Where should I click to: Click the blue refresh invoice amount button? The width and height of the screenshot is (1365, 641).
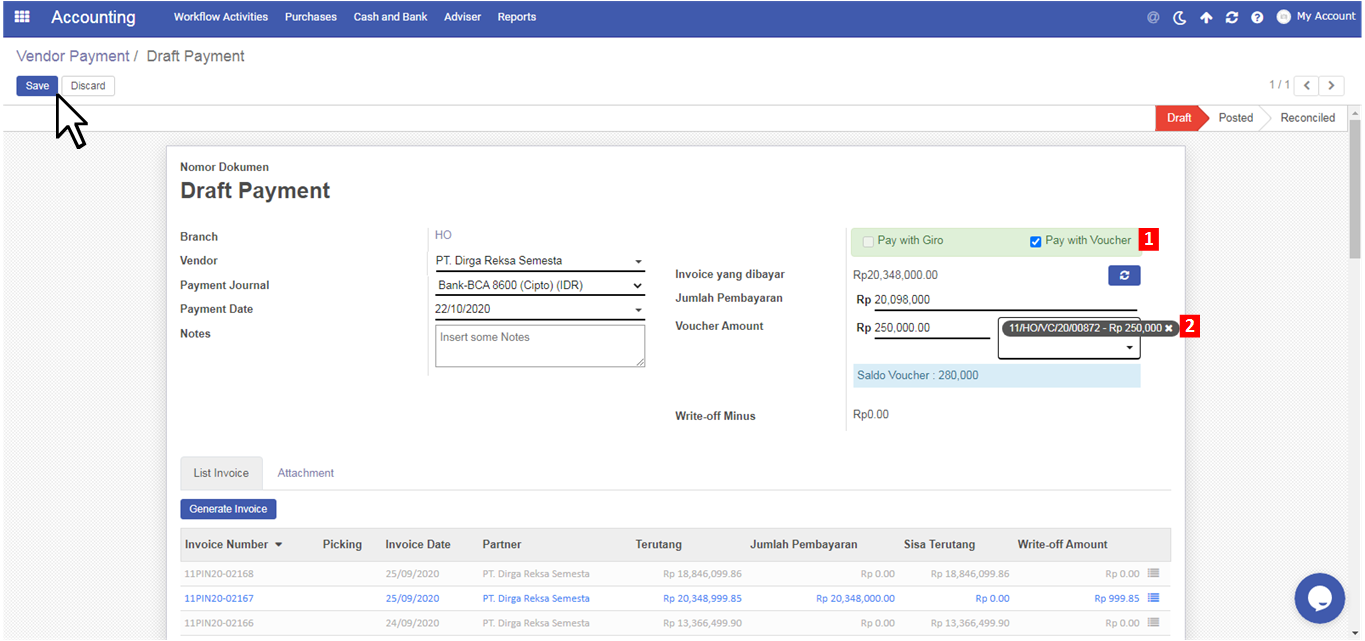[1124, 275]
